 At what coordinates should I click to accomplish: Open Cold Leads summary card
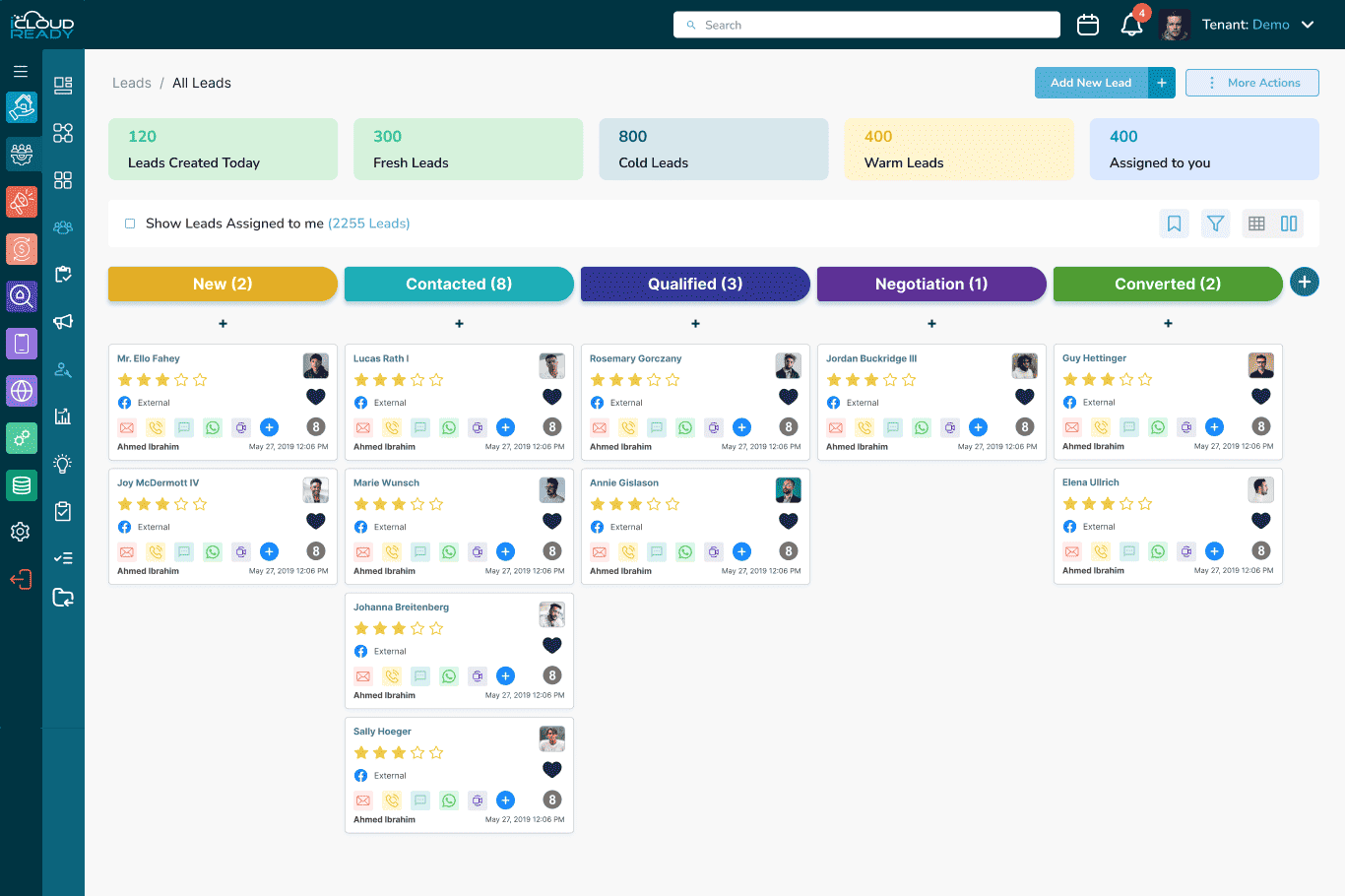pos(714,150)
